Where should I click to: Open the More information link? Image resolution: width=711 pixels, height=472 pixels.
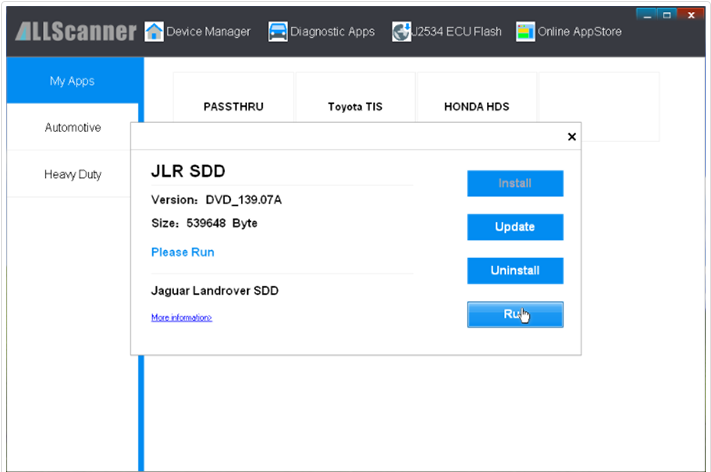click(181, 317)
